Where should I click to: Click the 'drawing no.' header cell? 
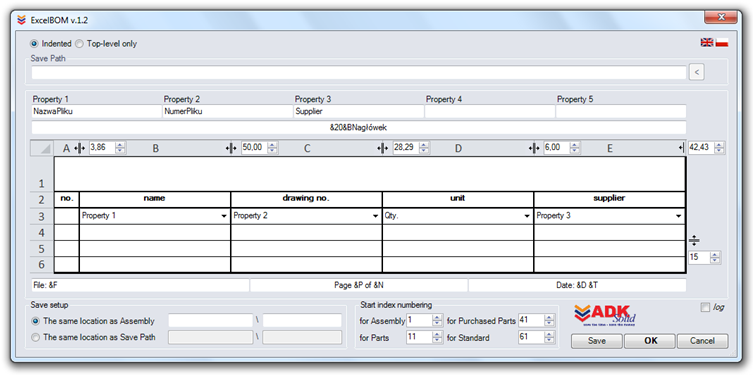pos(306,200)
